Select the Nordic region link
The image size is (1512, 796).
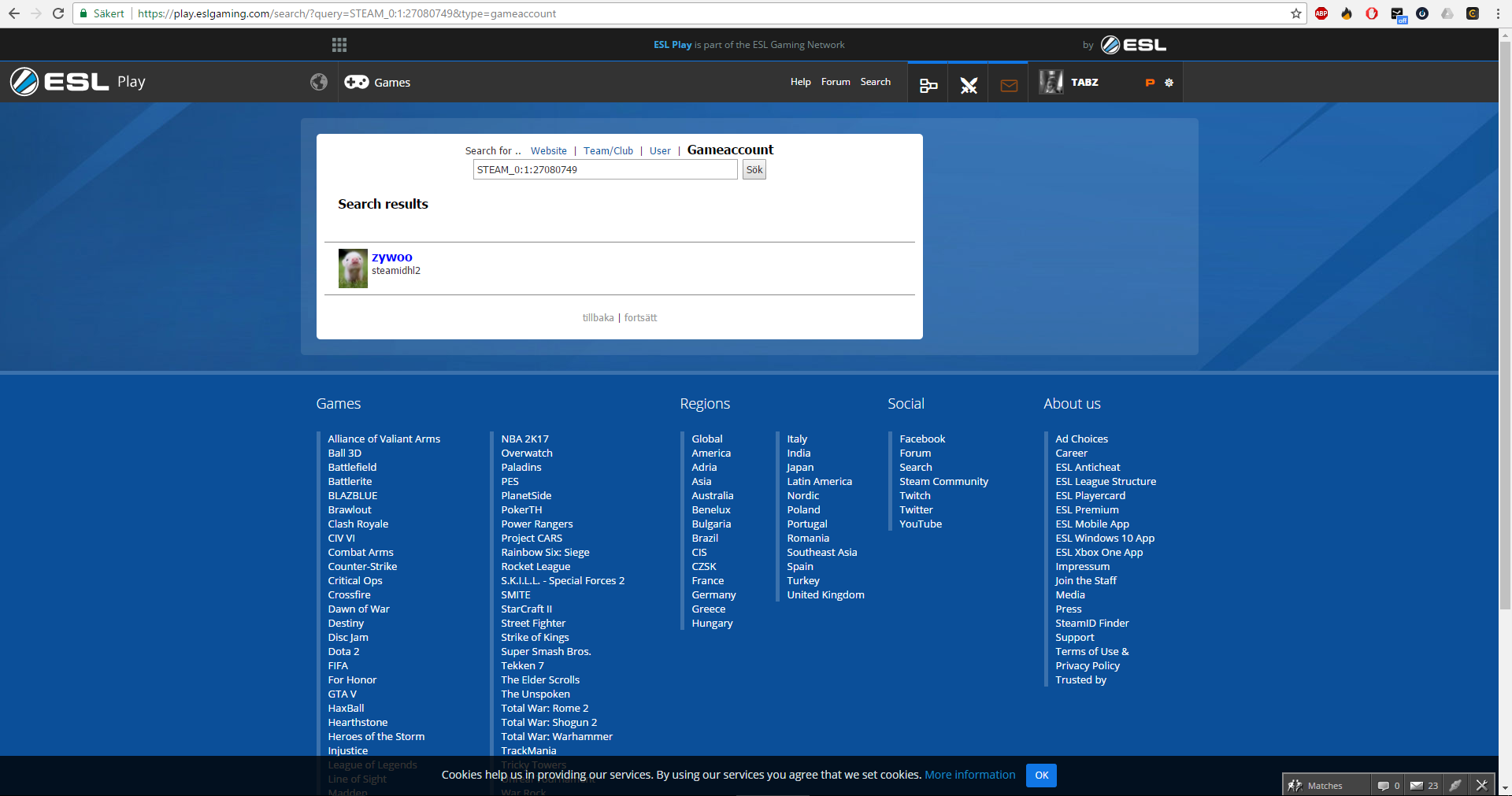pos(803,496)
